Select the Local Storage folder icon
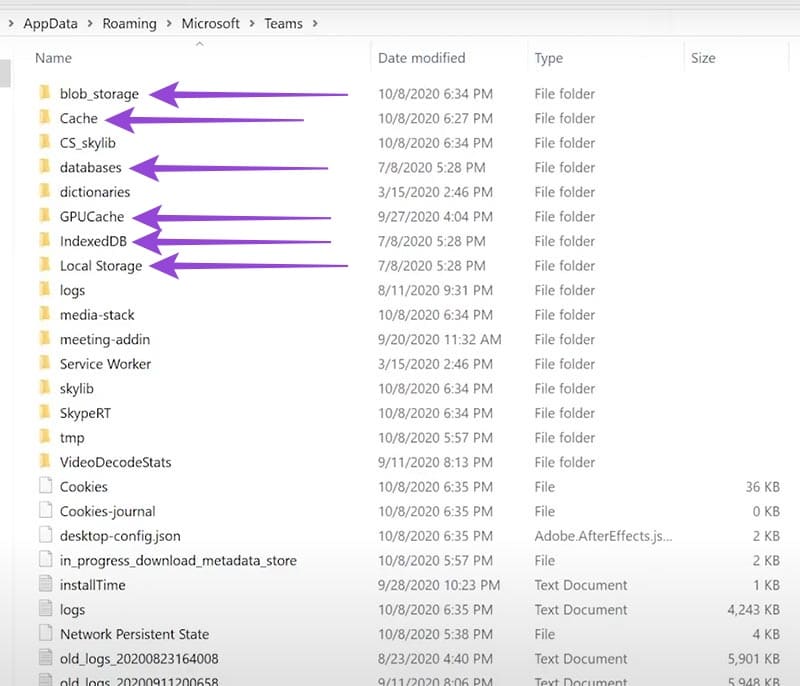 pyautogui.click(x=44, y=265)
